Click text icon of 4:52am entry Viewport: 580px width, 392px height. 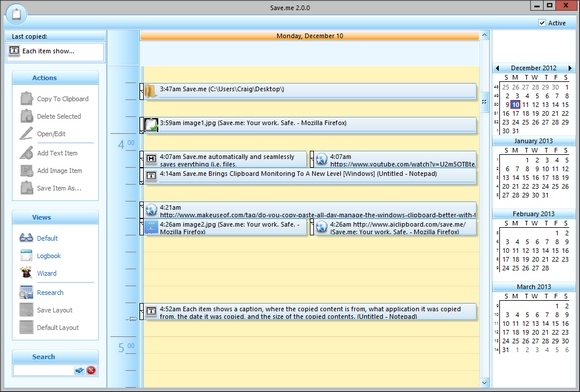tap(151, 311)
